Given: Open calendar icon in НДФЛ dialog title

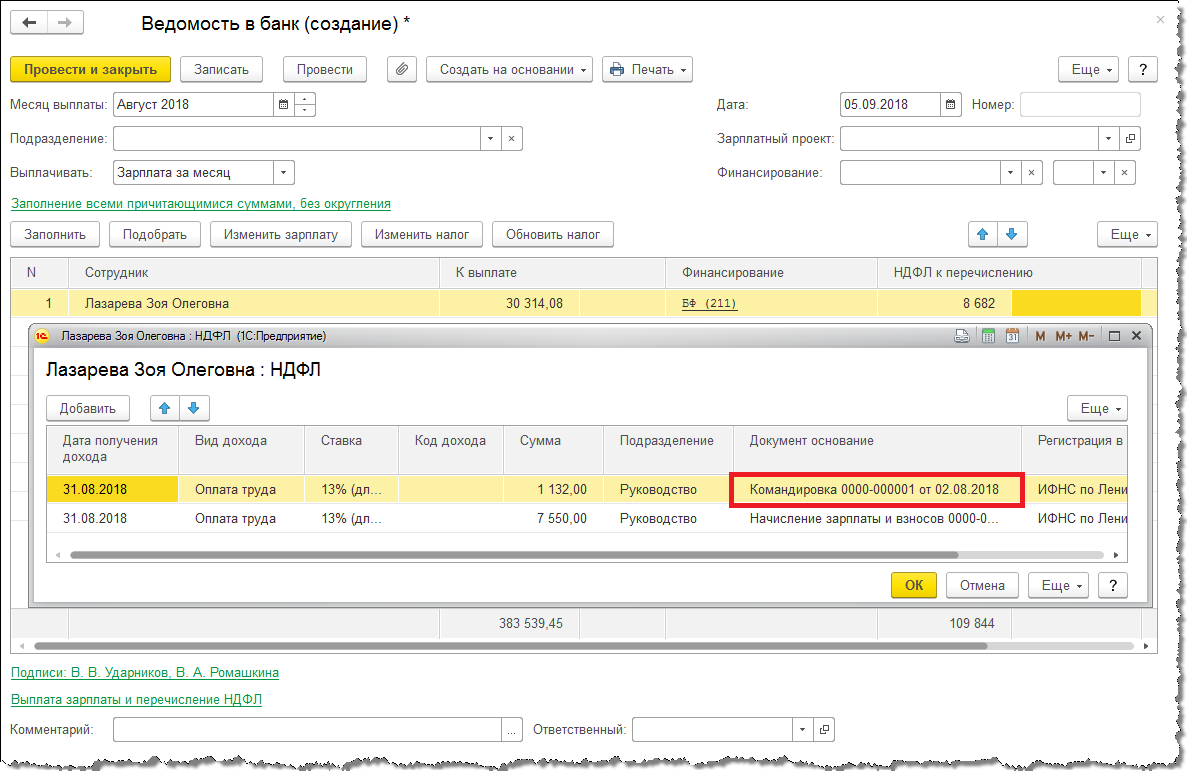Looking at the screenshot, I should [x=1012, y=336].
